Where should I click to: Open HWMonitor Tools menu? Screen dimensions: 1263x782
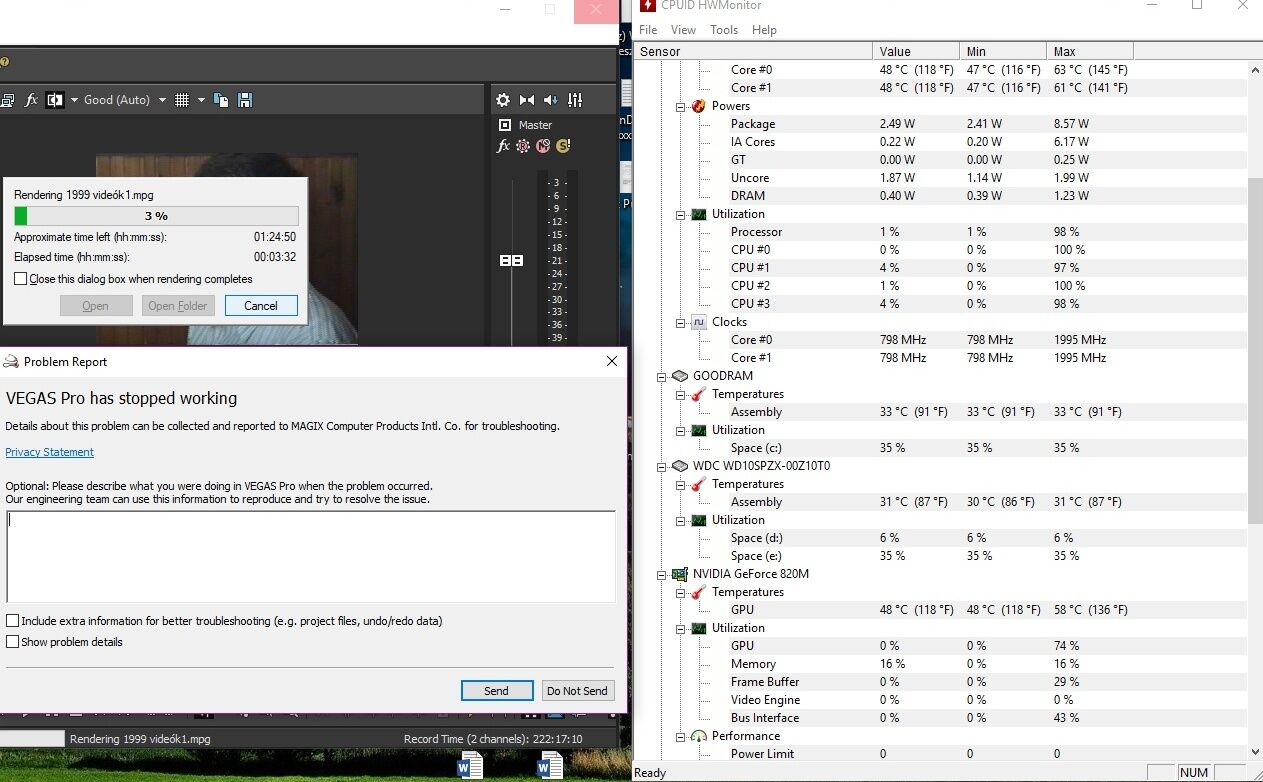pos(724,30)
